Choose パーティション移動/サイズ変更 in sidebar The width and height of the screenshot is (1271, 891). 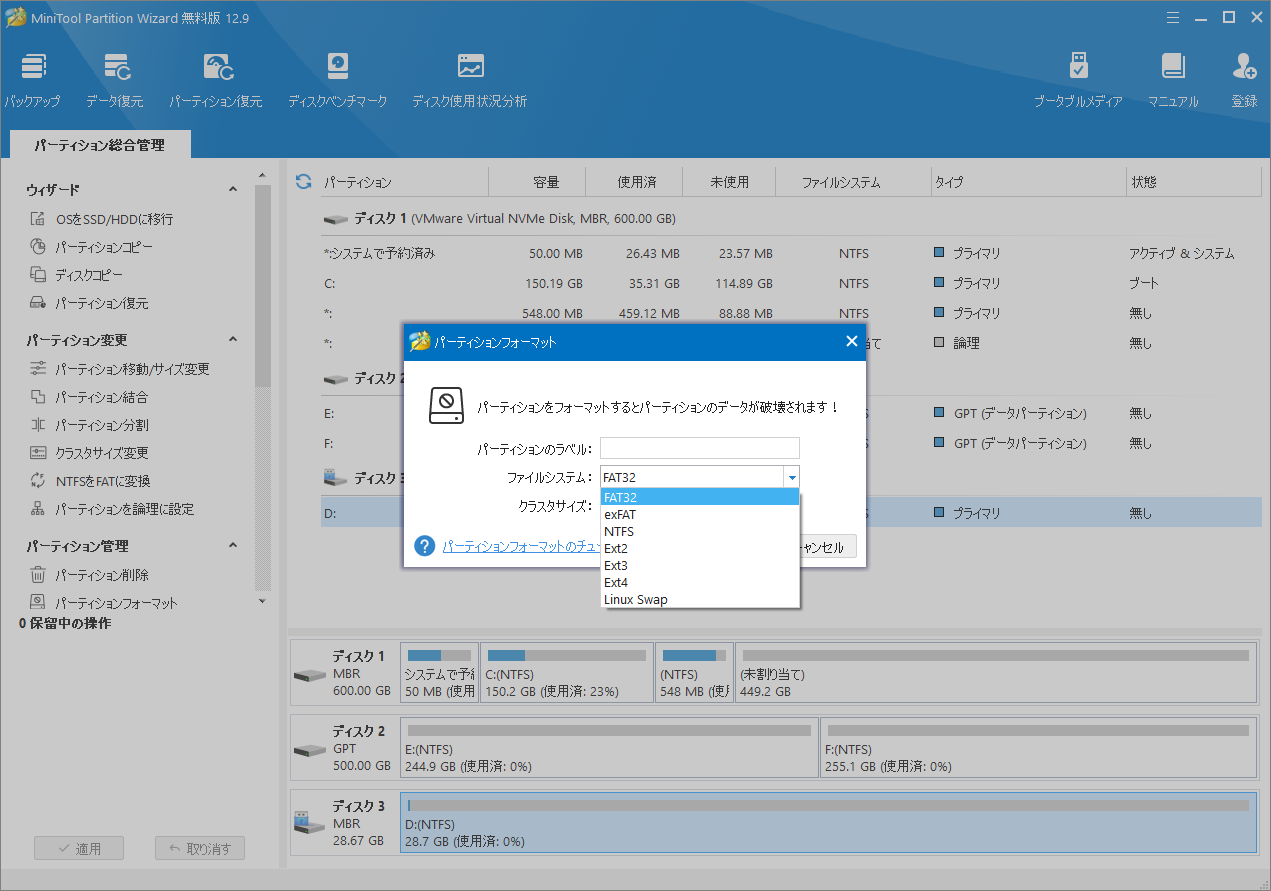pyautogui.click(x=119, y=369)
